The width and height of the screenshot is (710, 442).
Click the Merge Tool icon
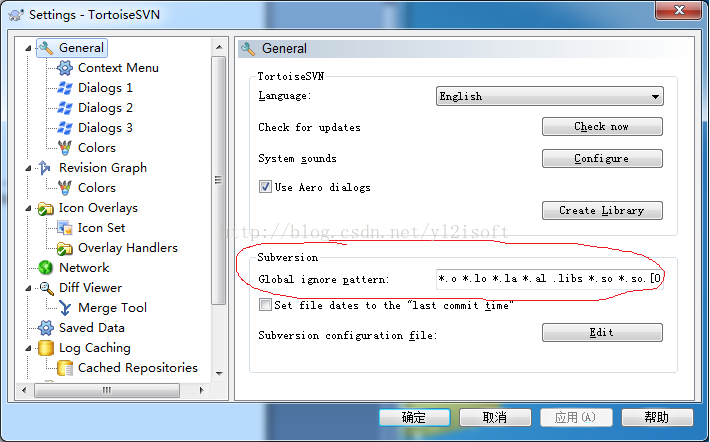65,308
